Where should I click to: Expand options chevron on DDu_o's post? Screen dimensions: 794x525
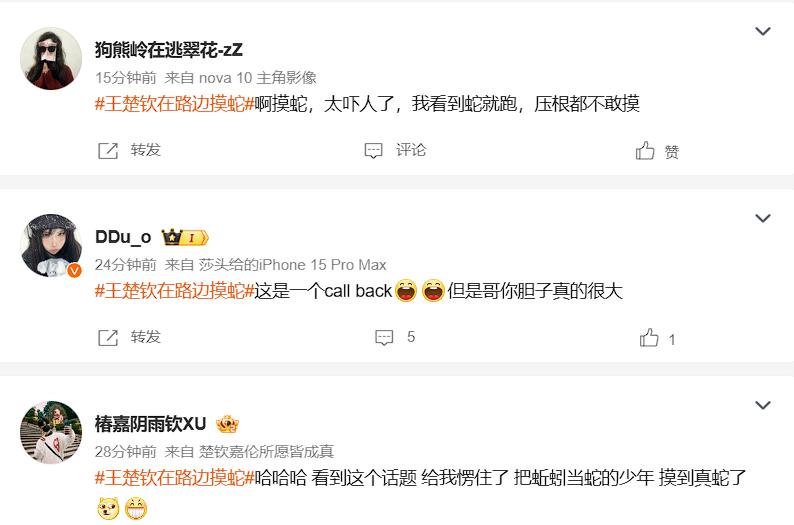click(x=763, y=218)
